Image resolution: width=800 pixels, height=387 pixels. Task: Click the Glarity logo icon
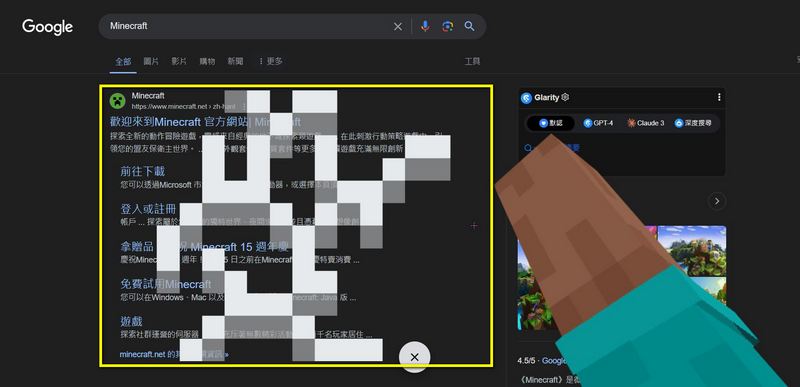[527, 98]
